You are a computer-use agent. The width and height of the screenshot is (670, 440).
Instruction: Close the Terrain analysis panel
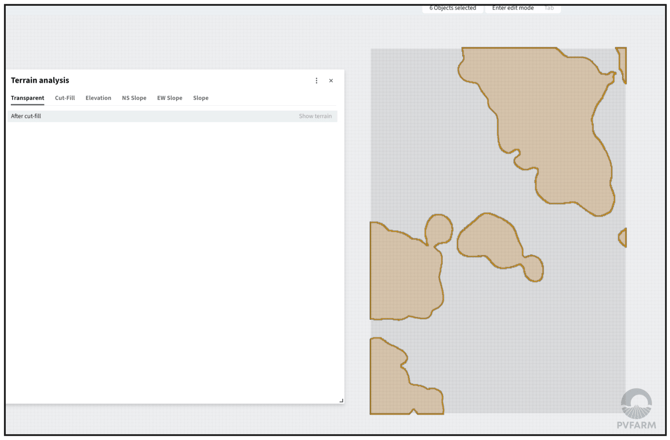[331, 81]
